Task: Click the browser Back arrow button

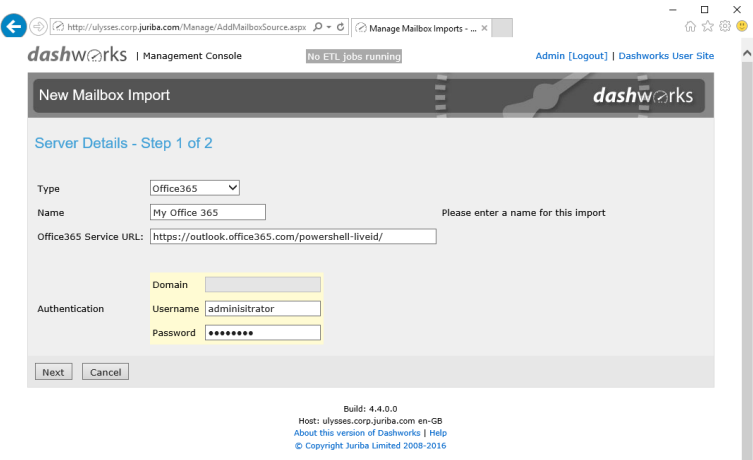Action: tap(13, 26)
